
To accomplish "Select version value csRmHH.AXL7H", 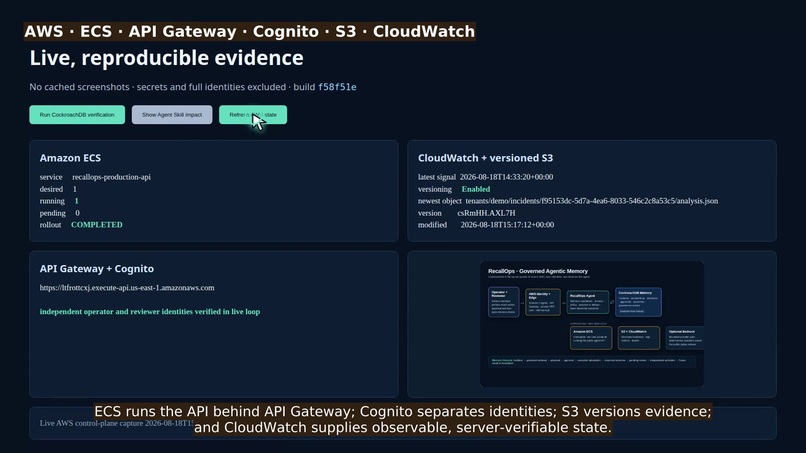I will [486, 213].
